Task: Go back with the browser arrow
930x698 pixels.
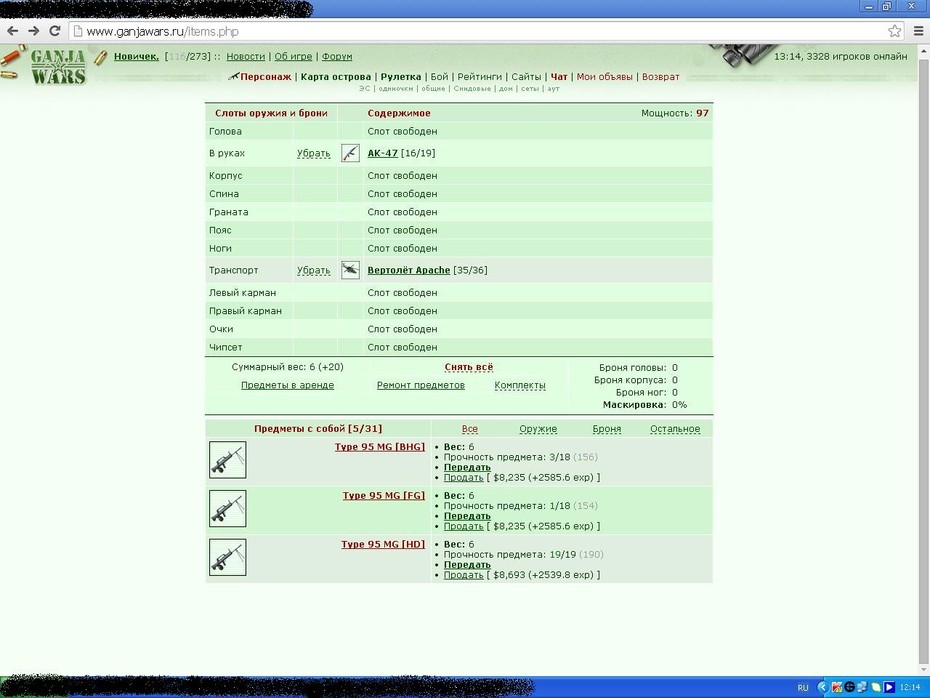Action: click(x=12, y=31)
